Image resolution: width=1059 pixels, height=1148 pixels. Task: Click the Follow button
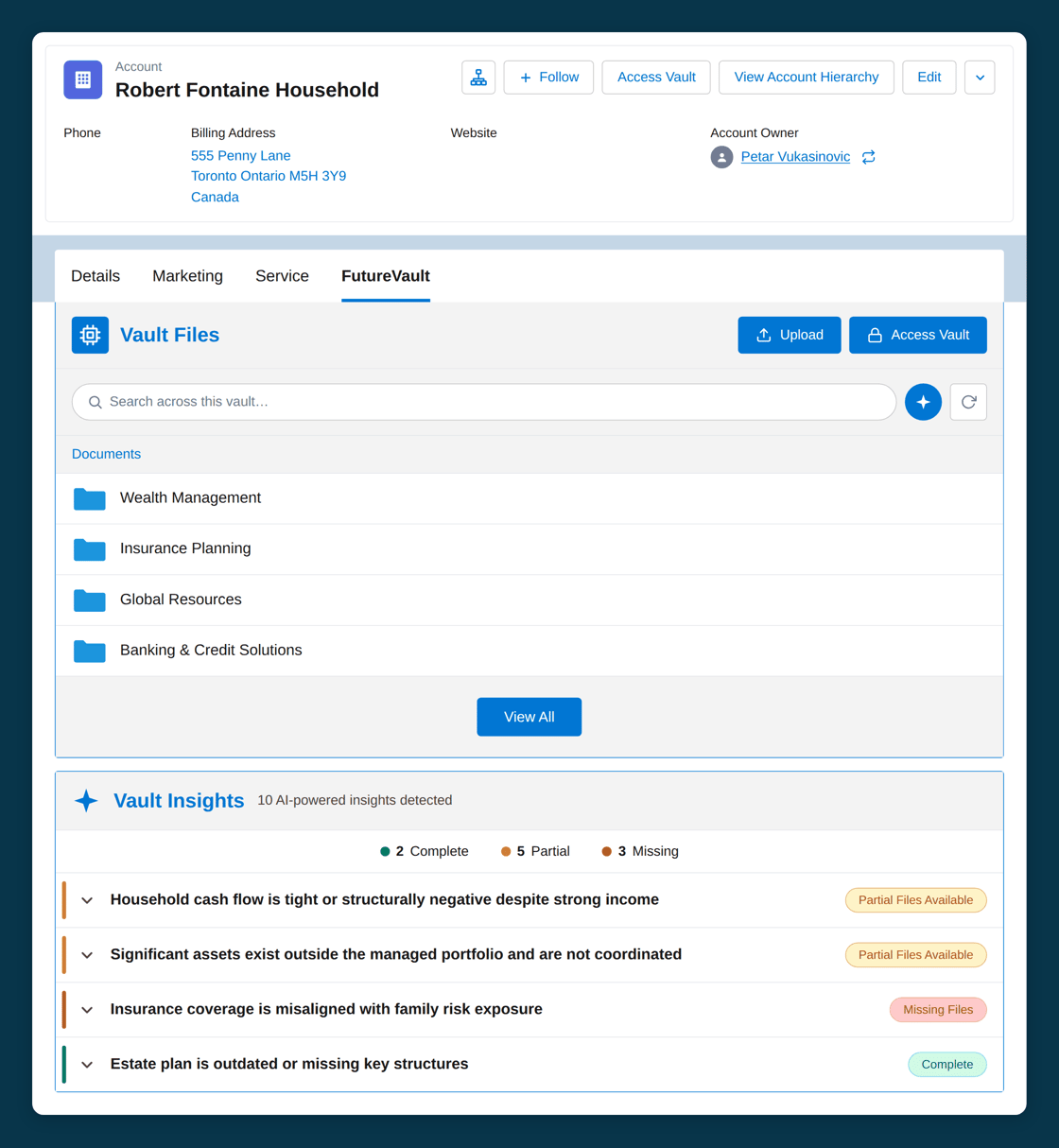click(548, 78)
